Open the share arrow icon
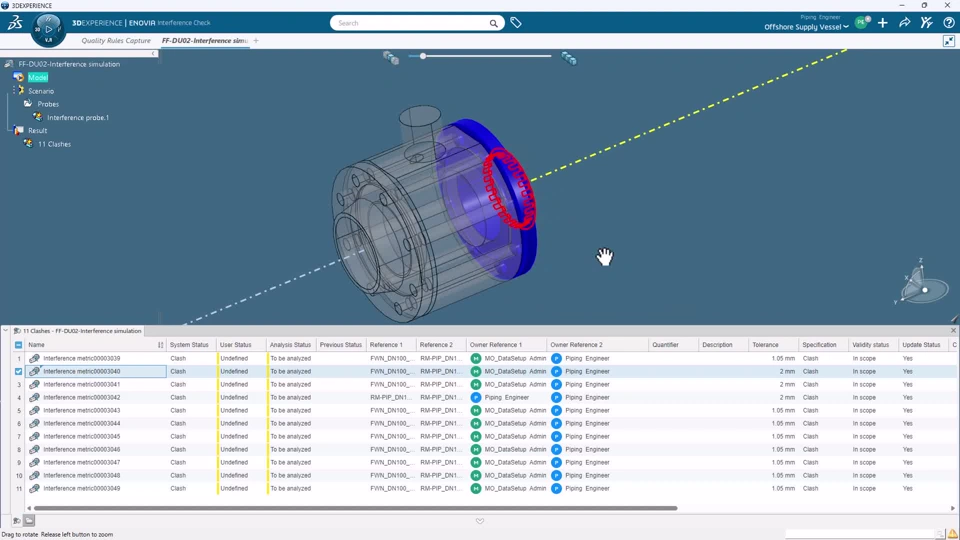 [905, 23]
